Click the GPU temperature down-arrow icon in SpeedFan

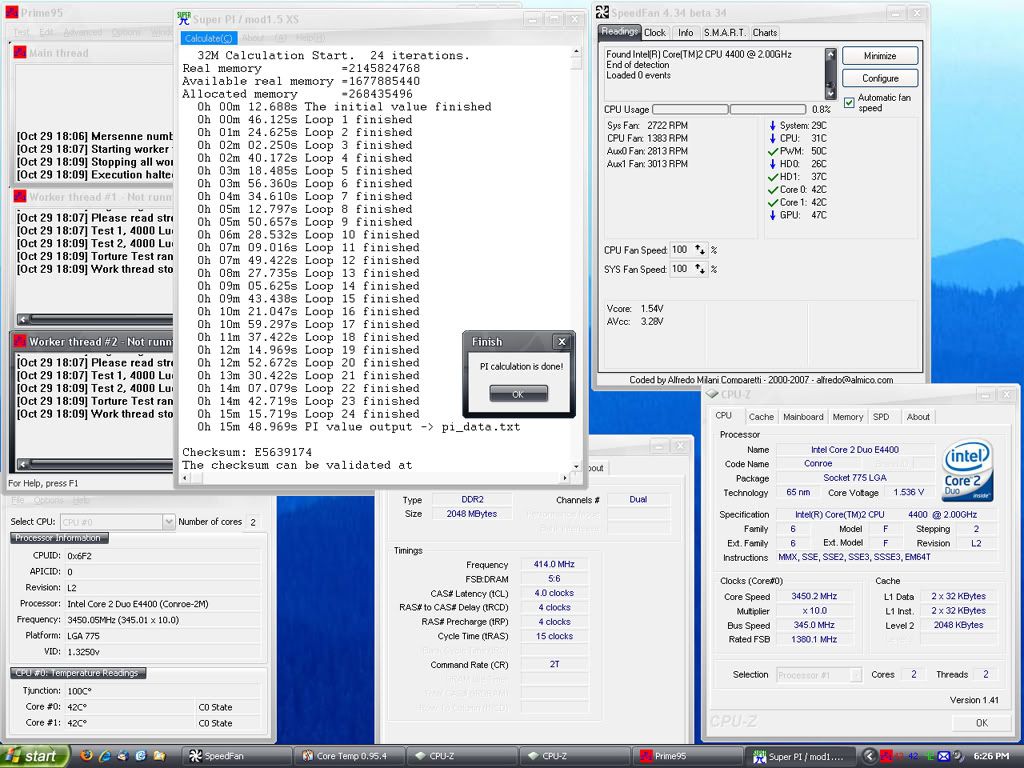pyautogui.click(x=773, y=215)
